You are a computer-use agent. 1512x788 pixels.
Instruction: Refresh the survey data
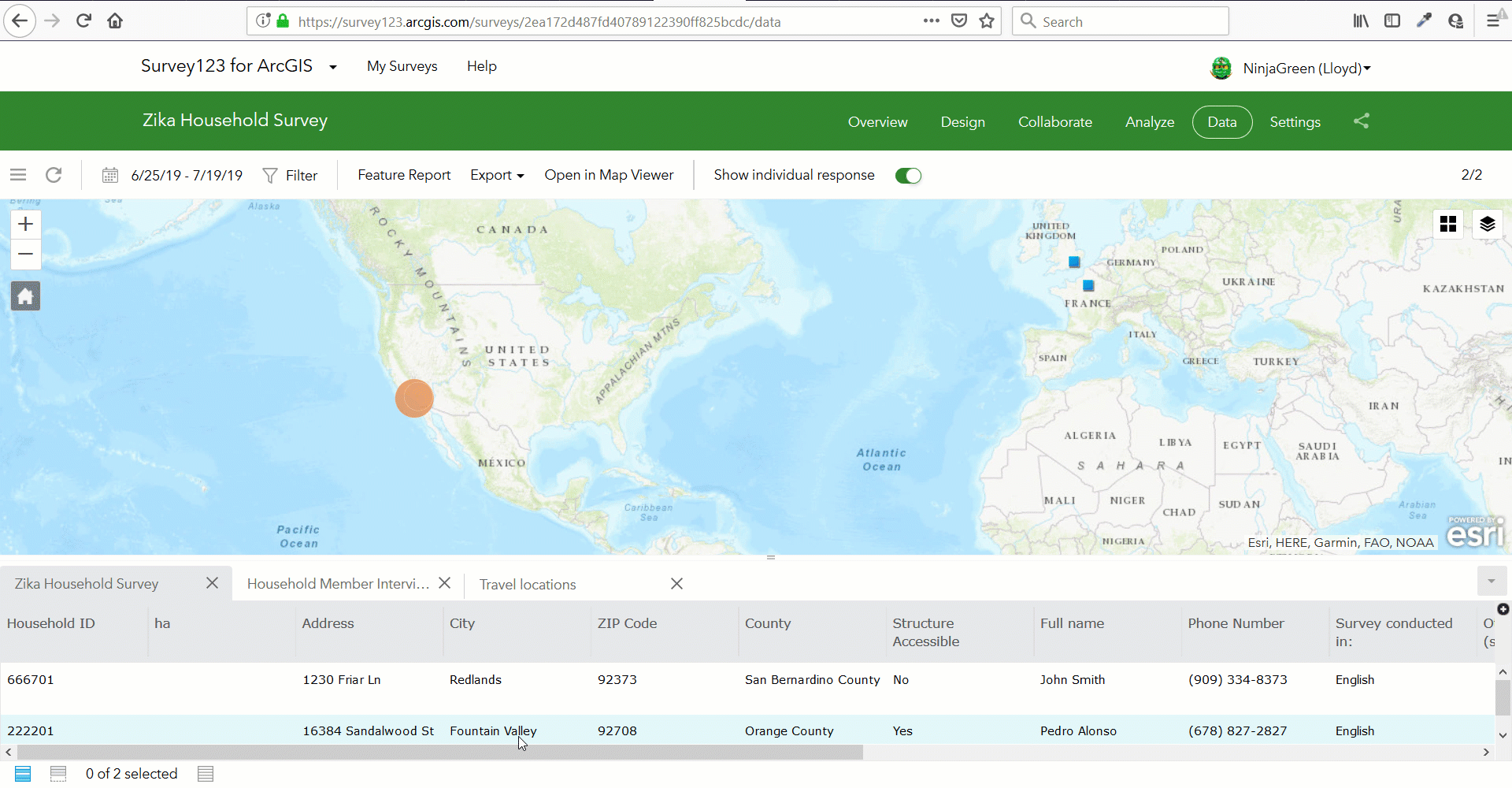click(x=54, y=175)
